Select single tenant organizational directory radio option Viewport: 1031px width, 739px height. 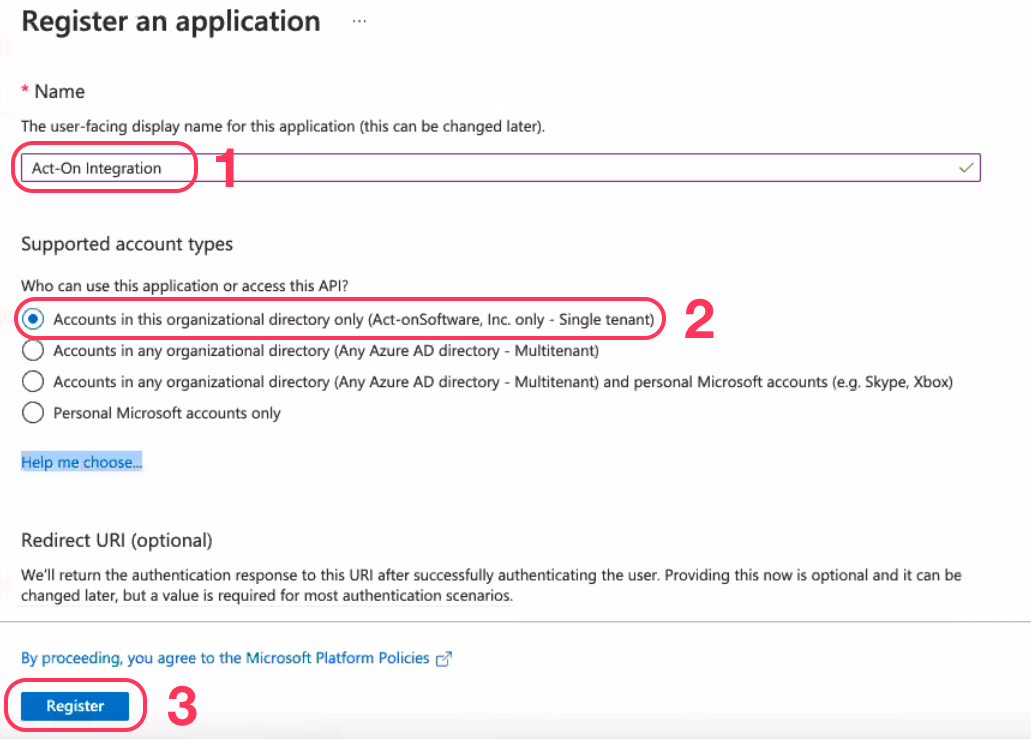pos(33,320)
